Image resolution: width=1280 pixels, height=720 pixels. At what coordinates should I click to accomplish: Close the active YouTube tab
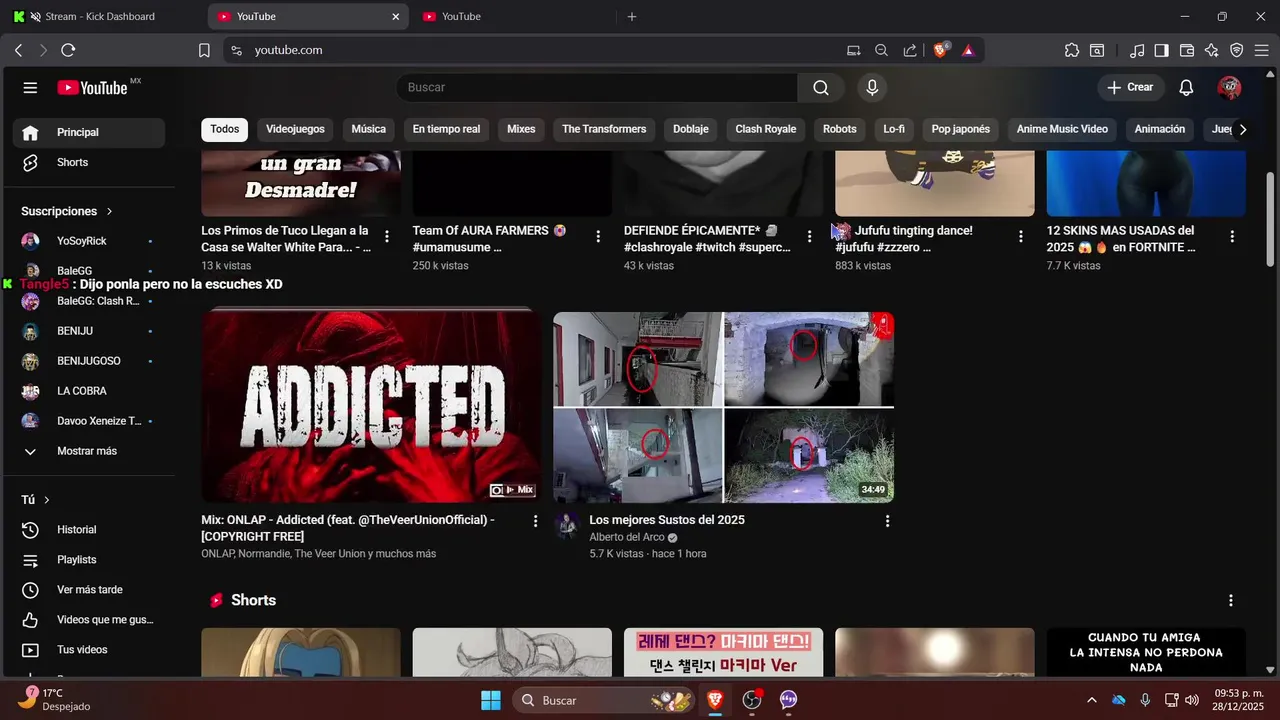tap(396, 16)
